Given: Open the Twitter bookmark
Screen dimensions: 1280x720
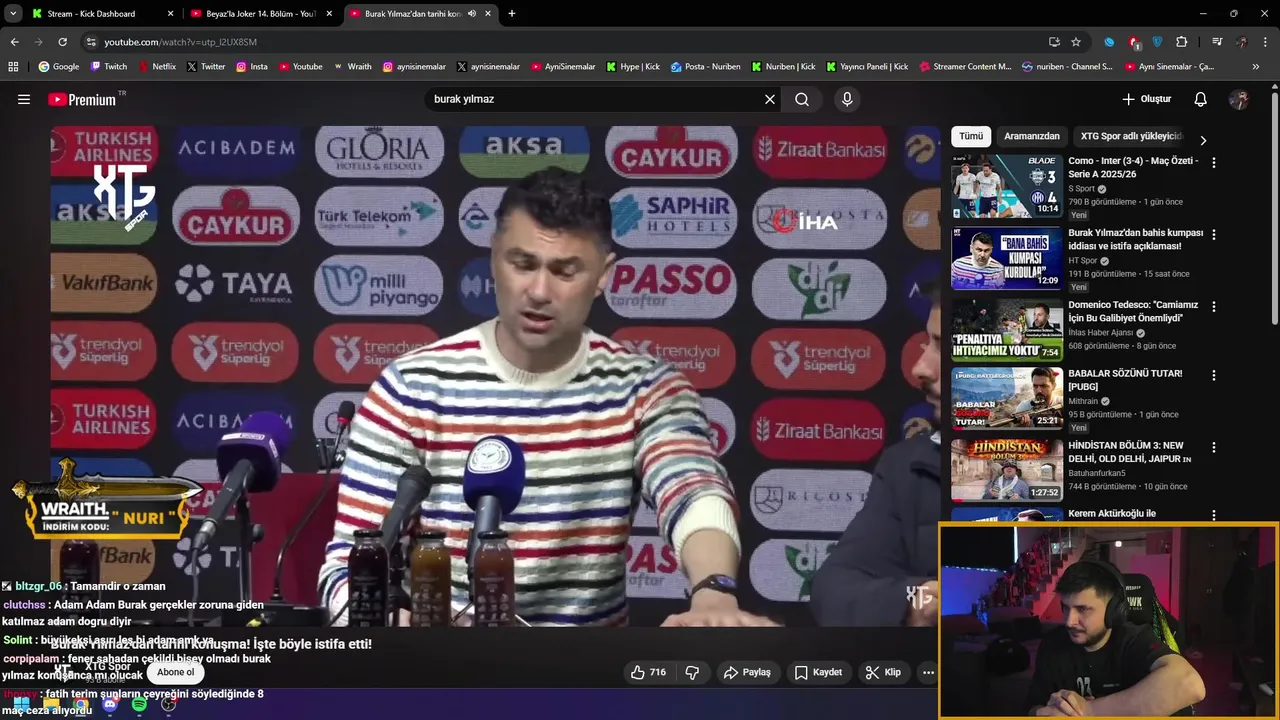Looking at the screenshot, I should click(206, 67).
